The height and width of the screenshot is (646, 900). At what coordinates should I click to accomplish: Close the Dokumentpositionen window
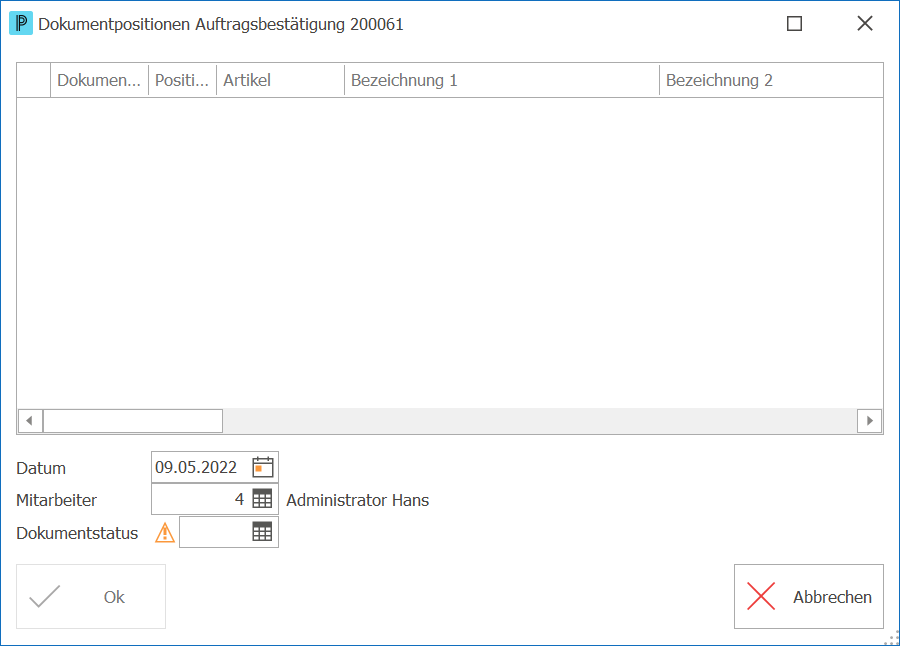864,24
